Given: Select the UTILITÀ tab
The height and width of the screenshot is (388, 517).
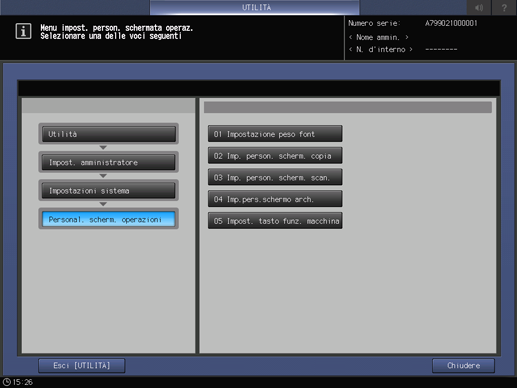Looking at the screenshot, I should 255,7.
